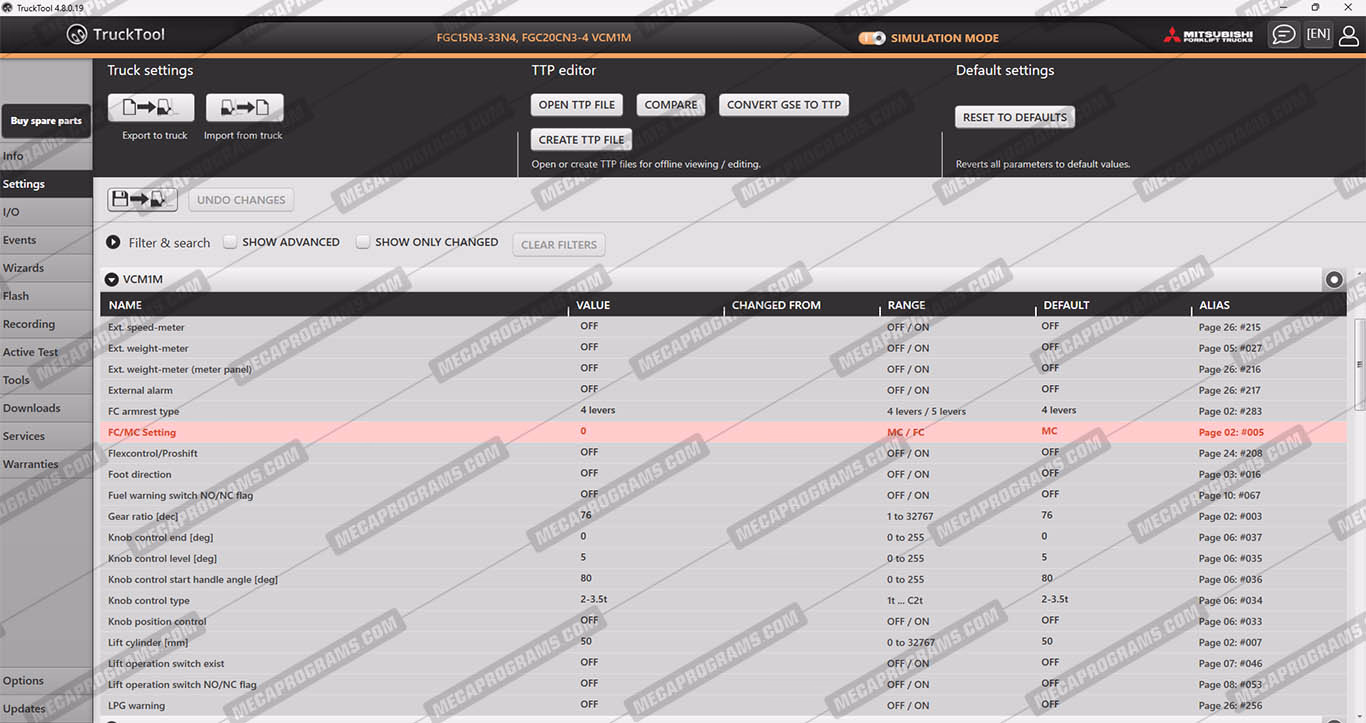Select the Knob position control row name

point(157,621)
